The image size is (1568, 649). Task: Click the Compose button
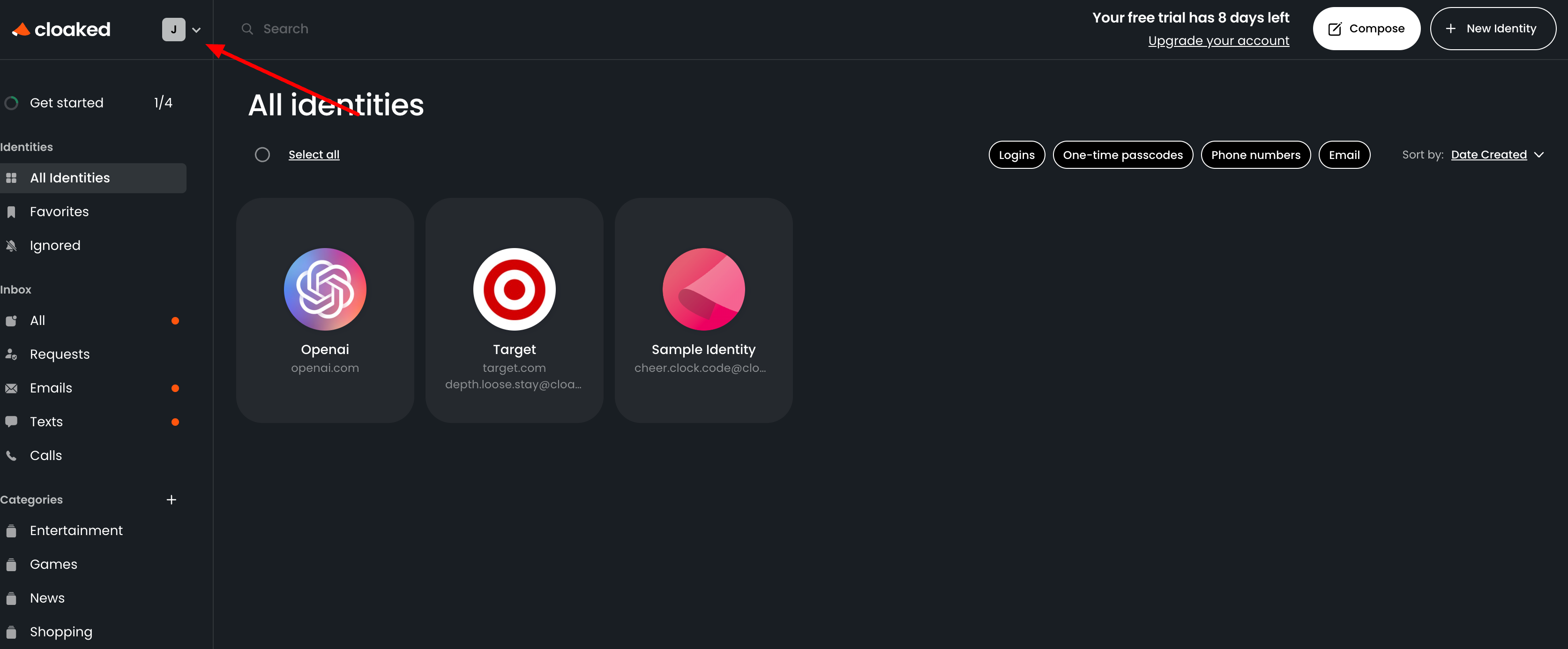1366,29
